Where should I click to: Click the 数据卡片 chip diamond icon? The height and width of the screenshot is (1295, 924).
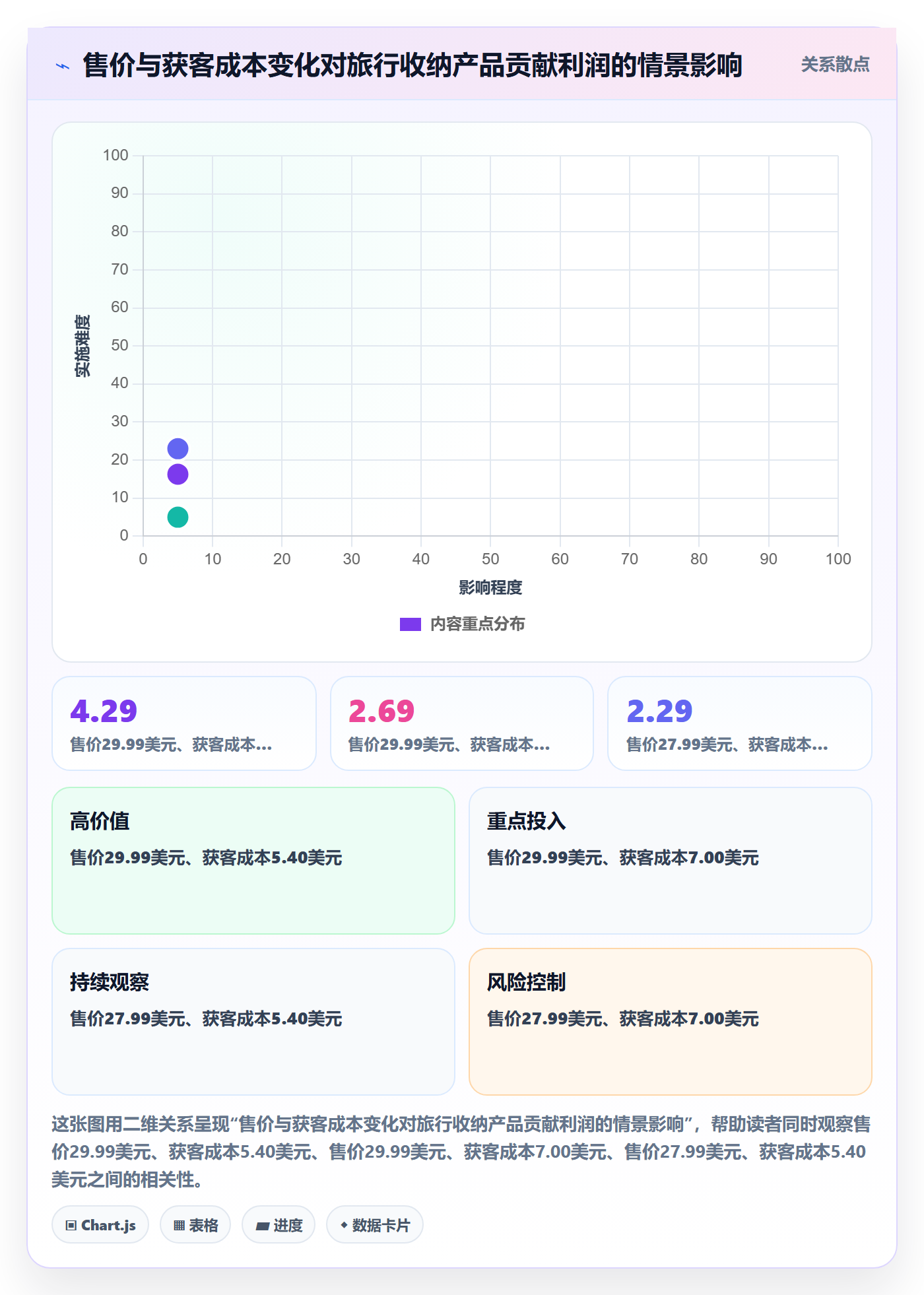click(344, 1225)
